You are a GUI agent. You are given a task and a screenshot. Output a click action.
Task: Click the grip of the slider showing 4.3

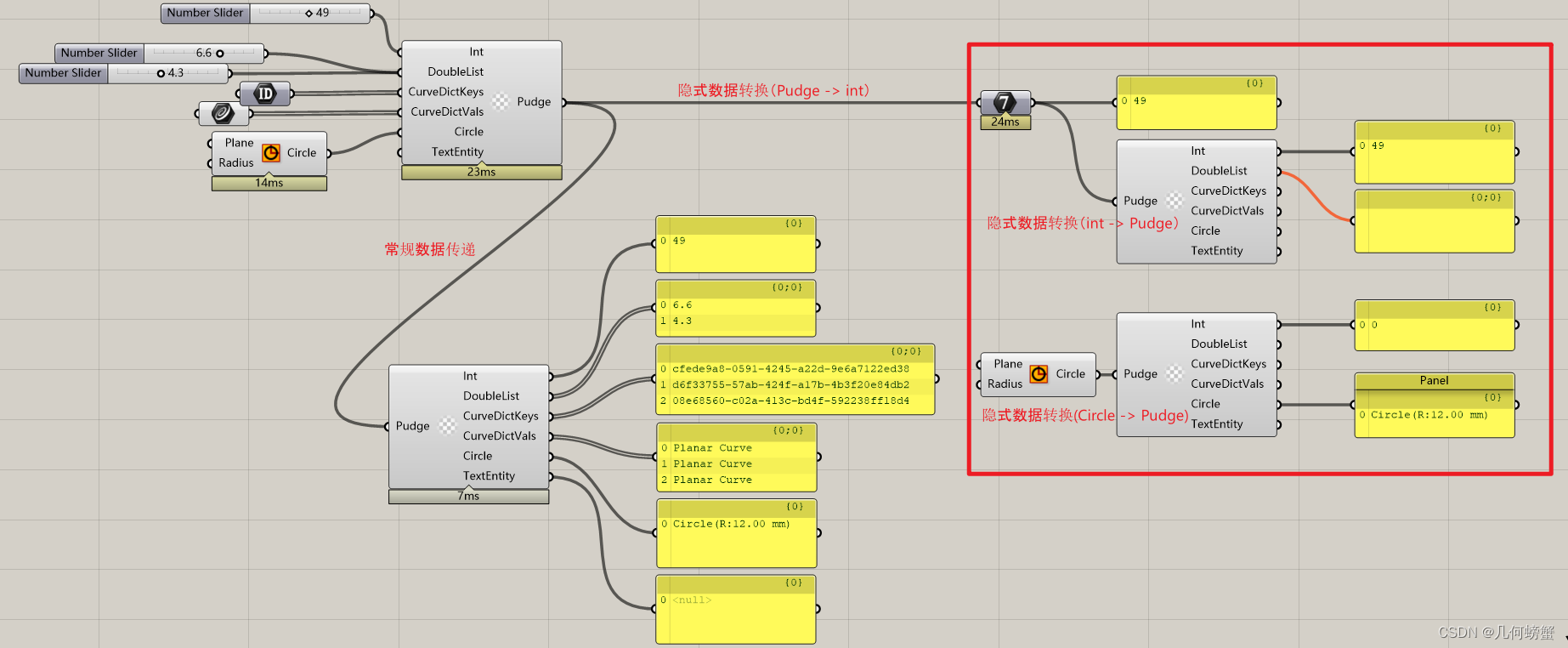point(161,73)
